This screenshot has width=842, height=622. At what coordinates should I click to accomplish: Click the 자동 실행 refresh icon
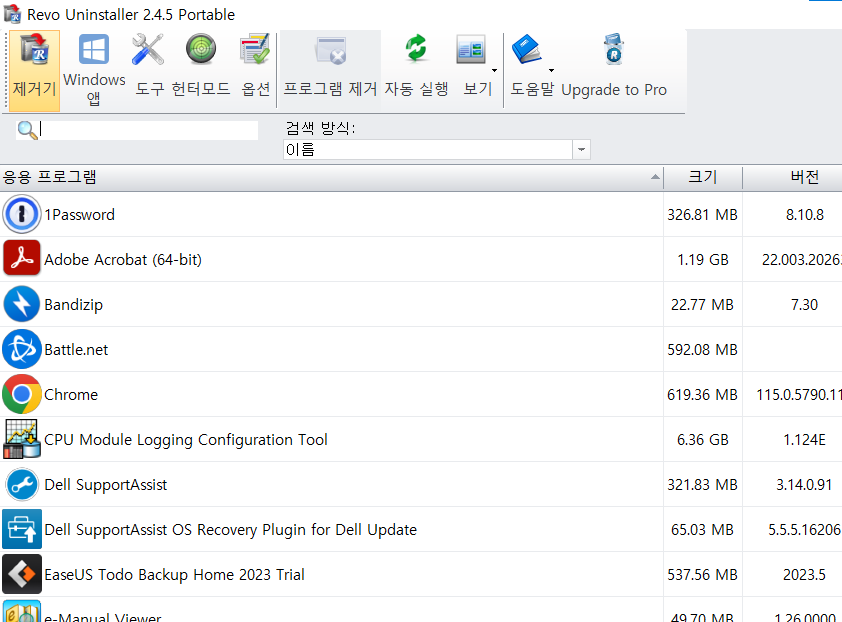tap(416, 49)
